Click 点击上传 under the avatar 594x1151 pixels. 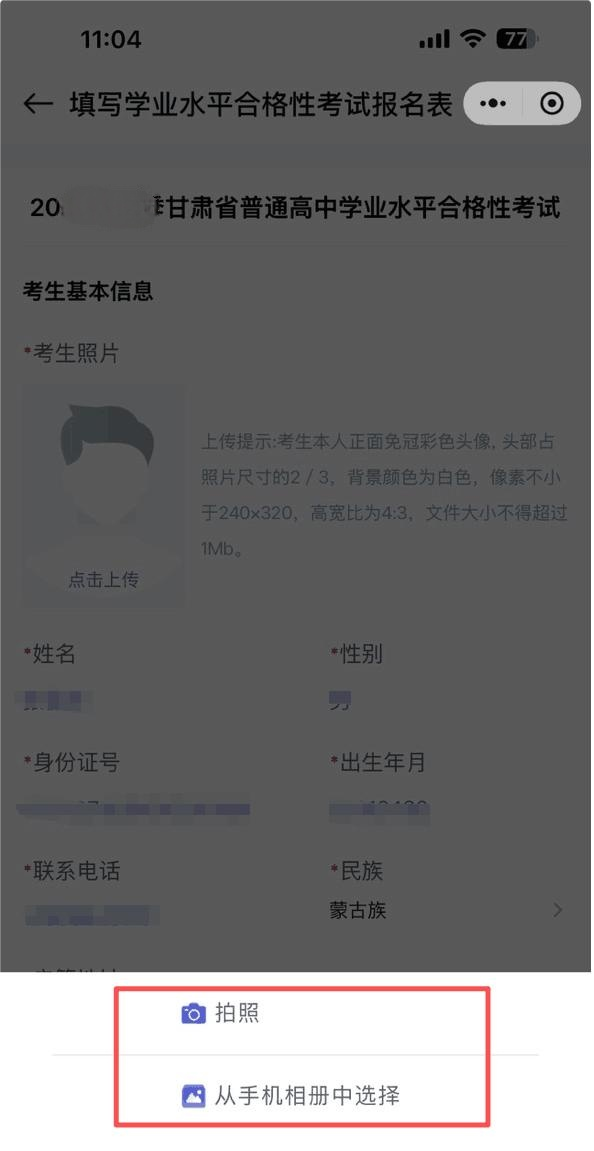click(104, 580)
